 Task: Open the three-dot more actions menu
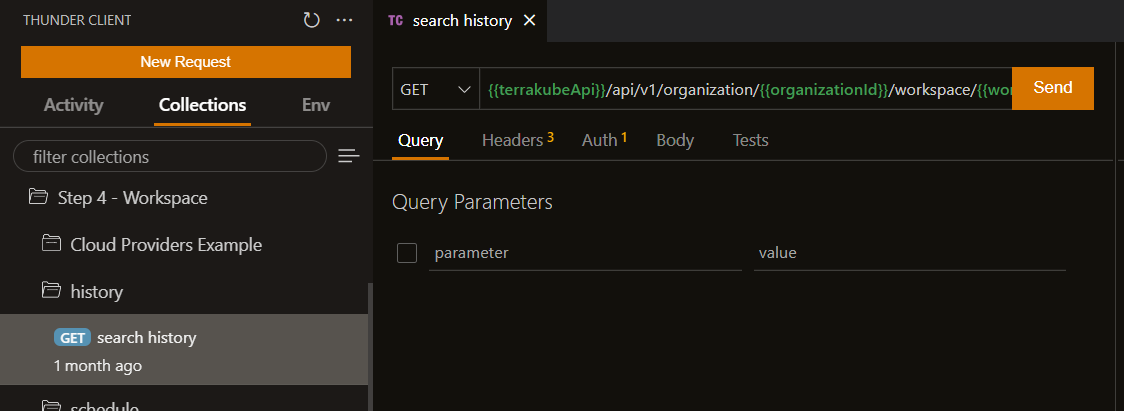tap(345, 20)
